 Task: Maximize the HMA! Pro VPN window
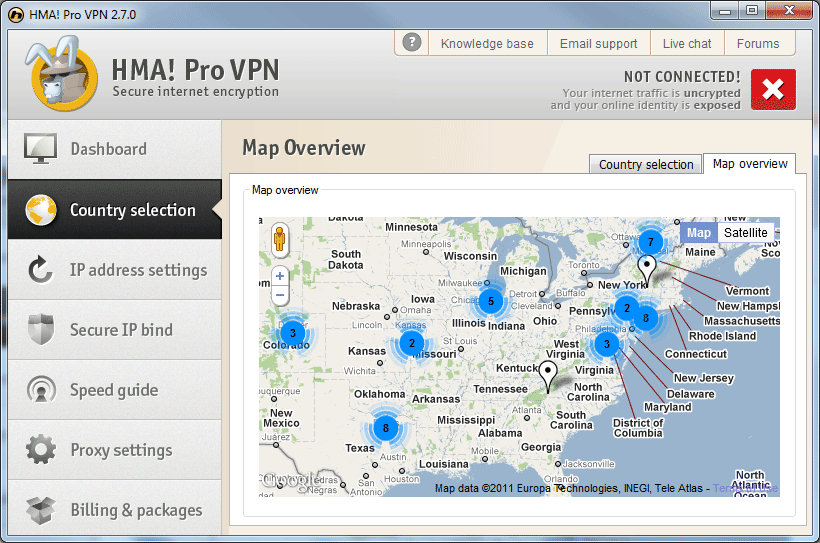click(x=751, y=10)
